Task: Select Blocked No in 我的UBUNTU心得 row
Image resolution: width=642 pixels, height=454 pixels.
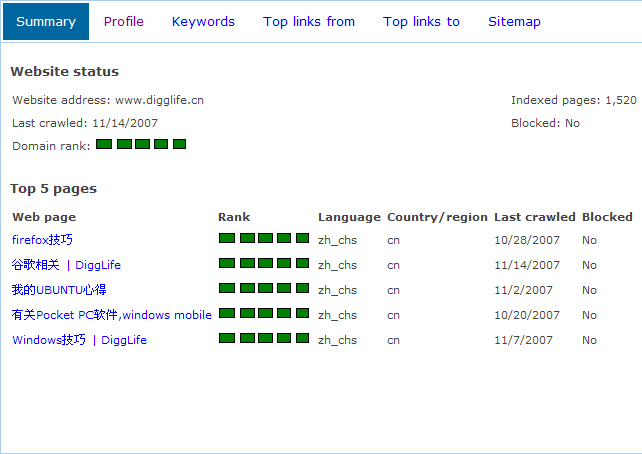Action: 589,290
